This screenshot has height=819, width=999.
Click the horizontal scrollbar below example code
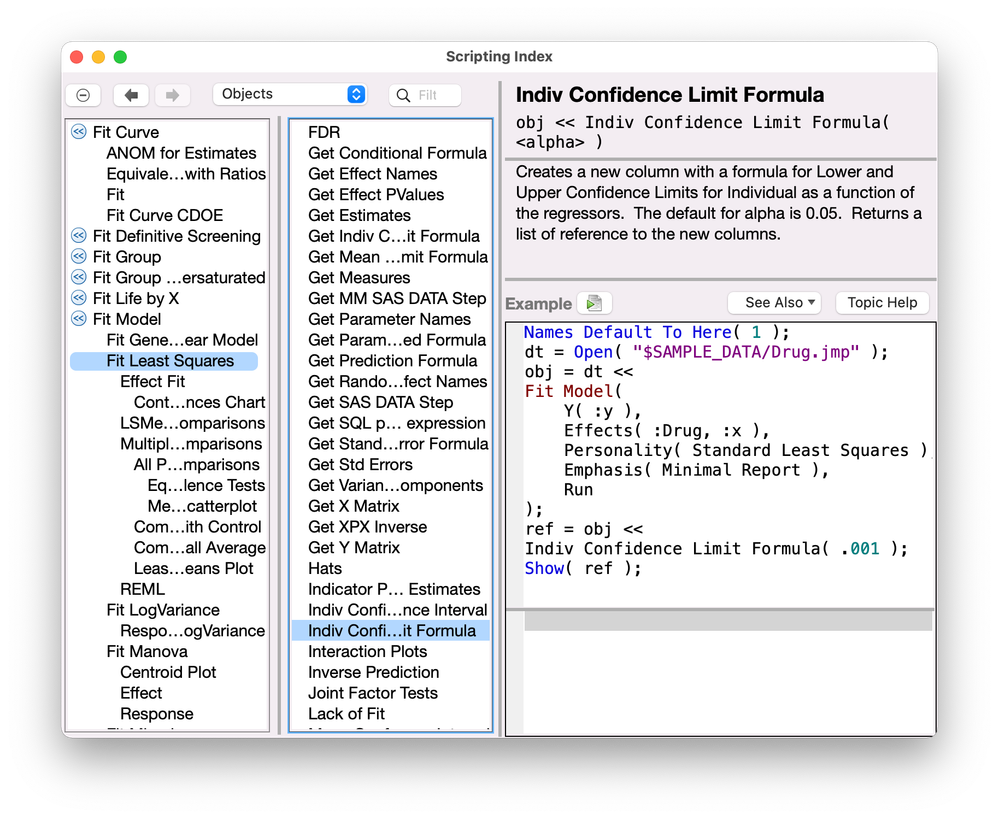point(727,621)
